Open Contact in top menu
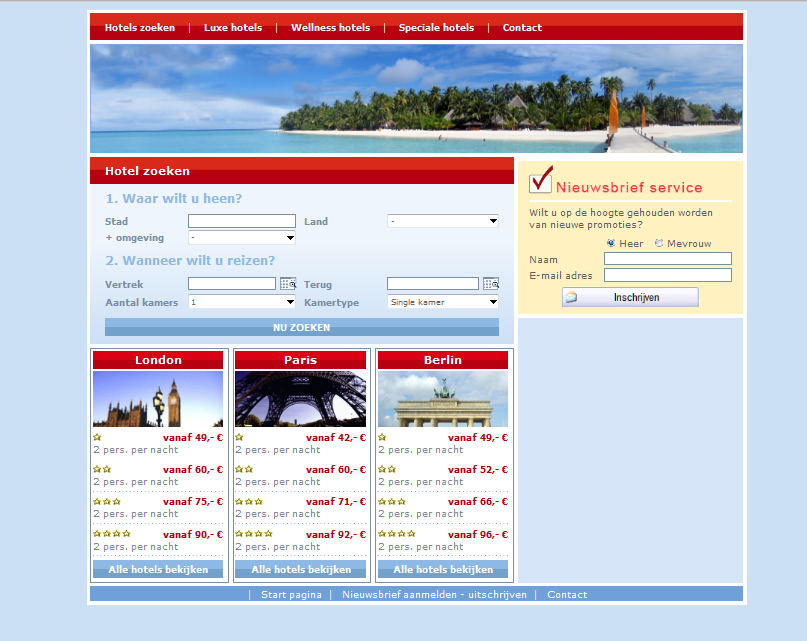Image resolution: width=807 pixels, height=641 pixels. pos(522,28)
